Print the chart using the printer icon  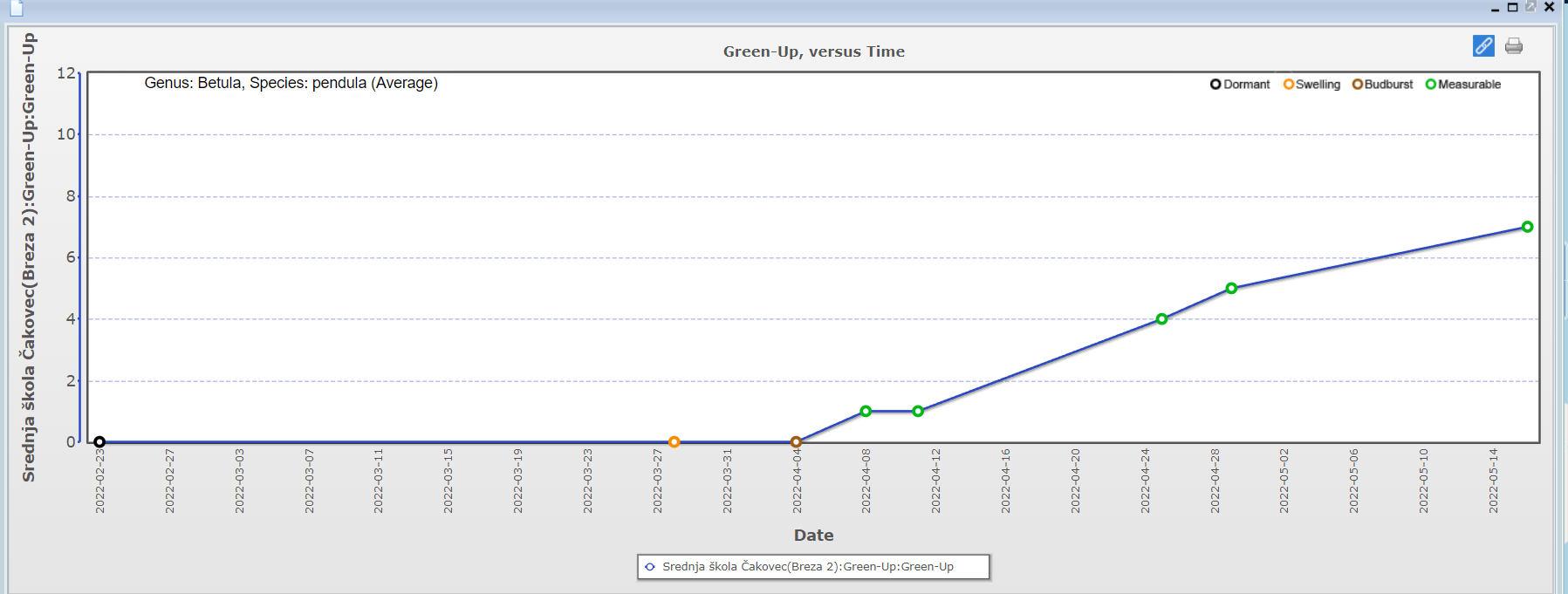click(1514, 46)
